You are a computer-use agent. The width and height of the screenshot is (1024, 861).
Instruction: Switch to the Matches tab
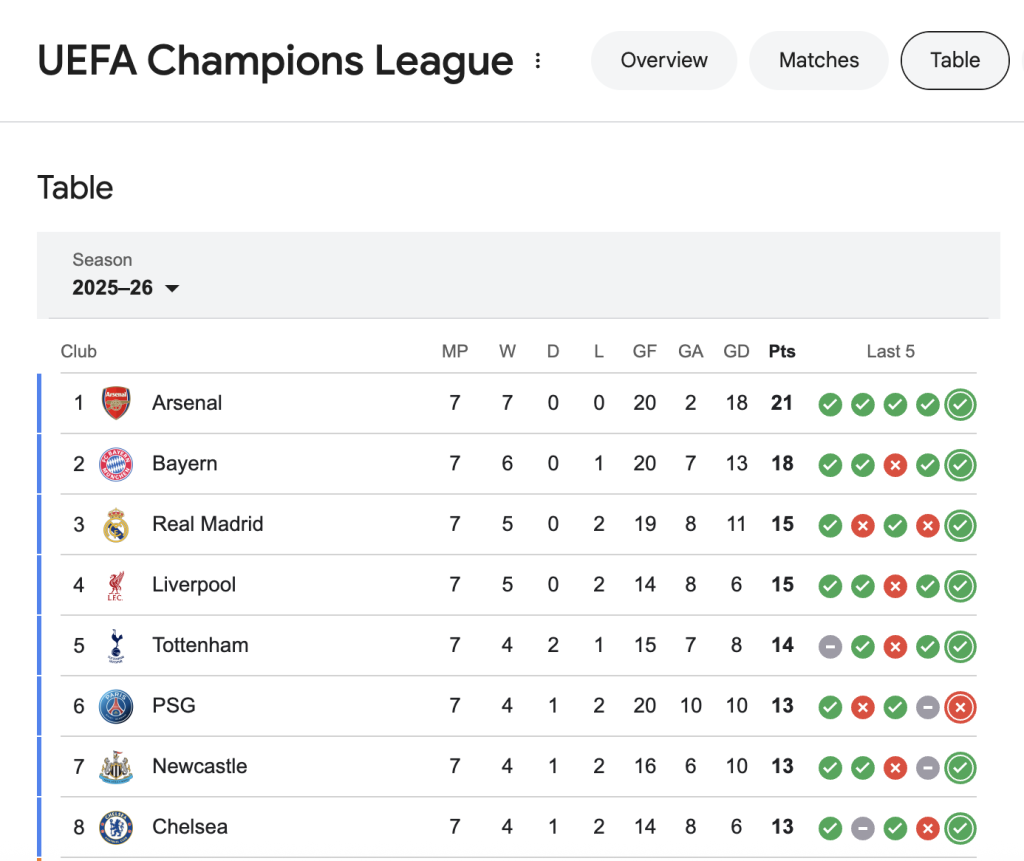pyautogui.click(x=818, y=60)
